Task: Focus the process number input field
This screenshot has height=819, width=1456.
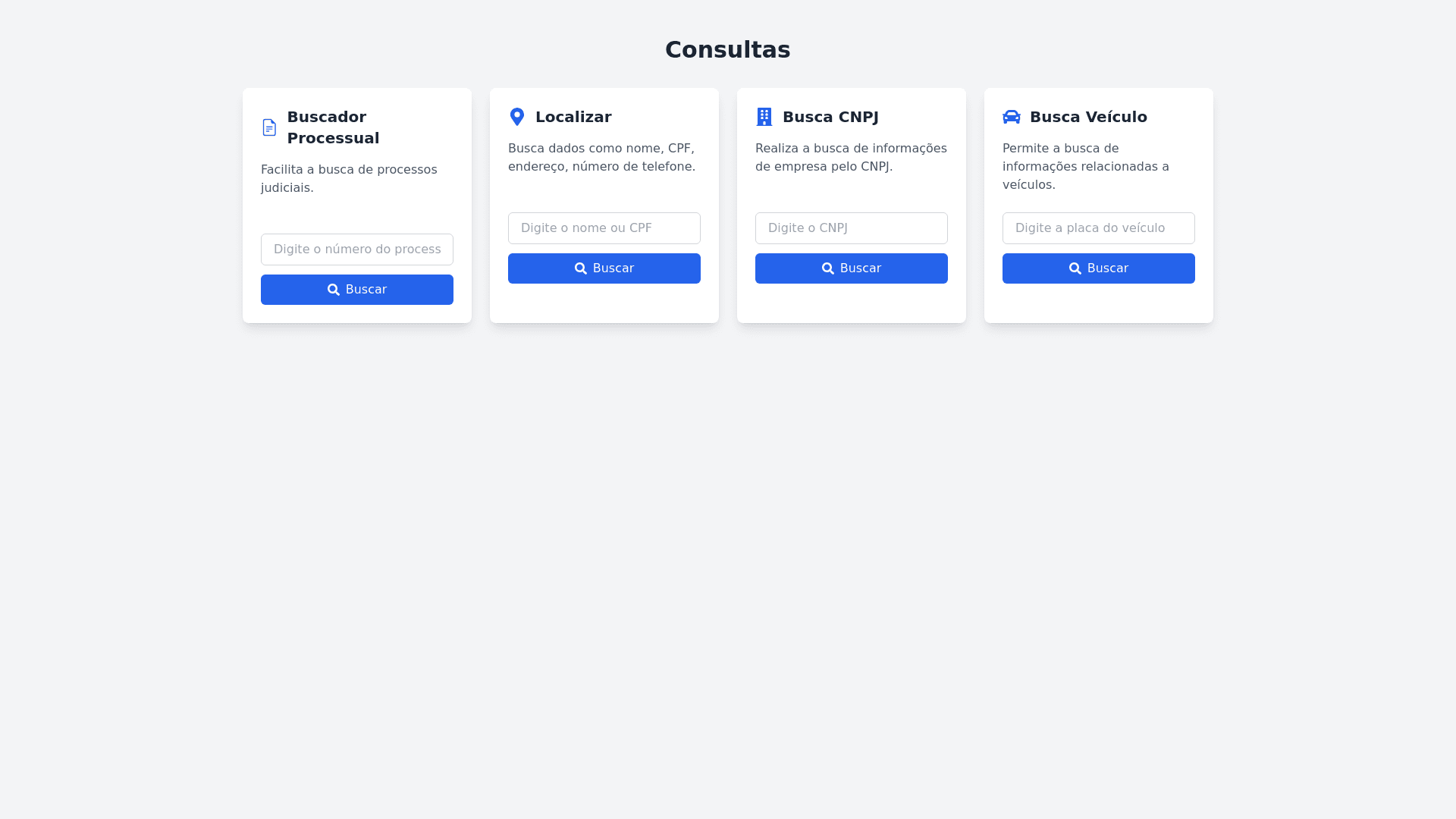Action: point(357,249)
